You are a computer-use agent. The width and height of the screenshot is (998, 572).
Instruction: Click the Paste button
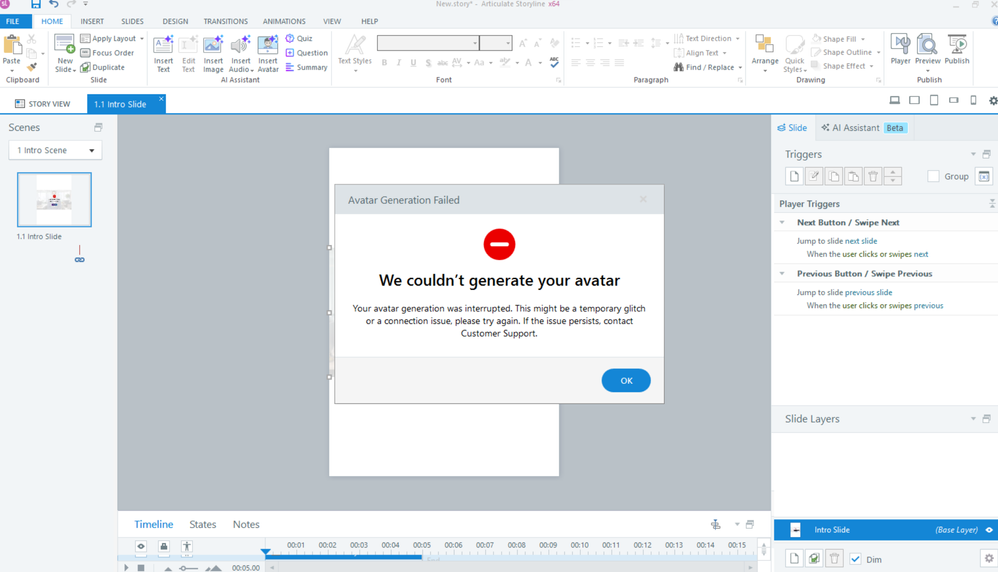coord(11,52)
